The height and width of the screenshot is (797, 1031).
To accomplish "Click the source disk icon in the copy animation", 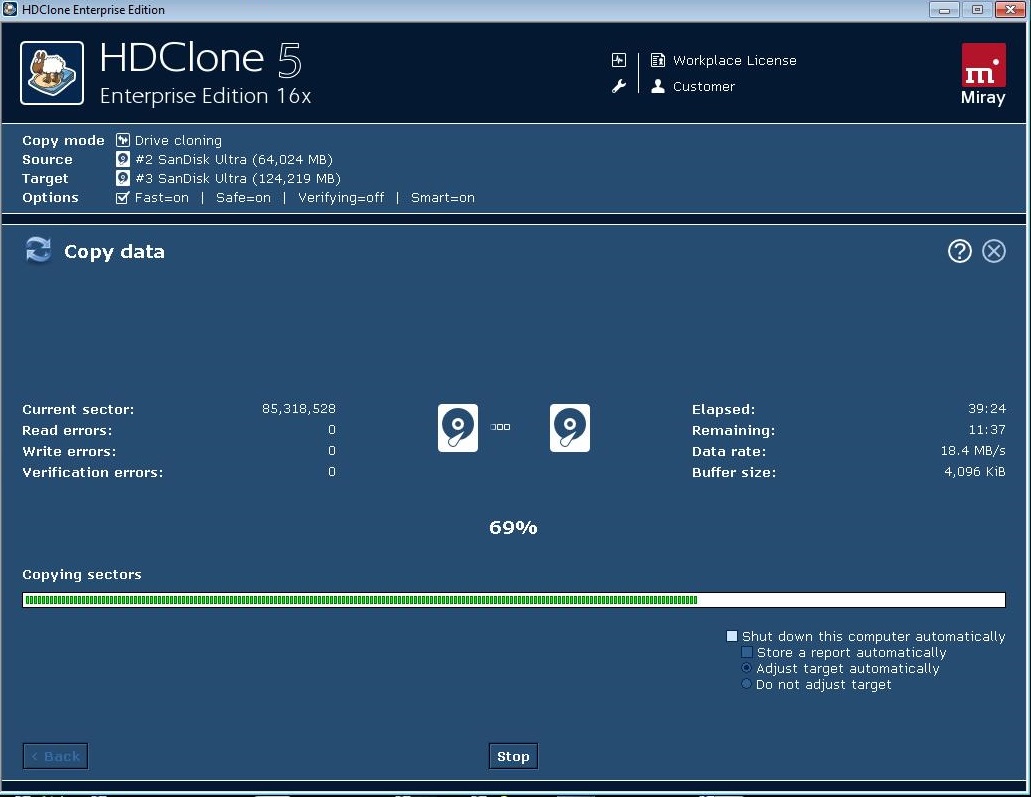I will click(x=458, y=428).
